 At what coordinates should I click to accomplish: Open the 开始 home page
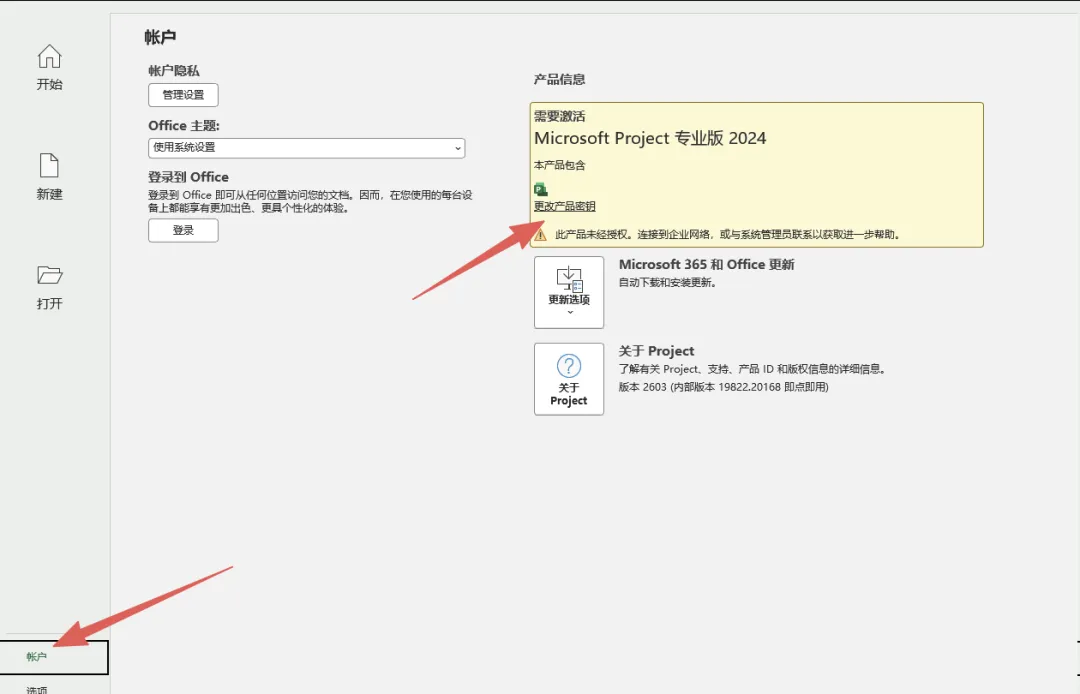pos(49,67)
